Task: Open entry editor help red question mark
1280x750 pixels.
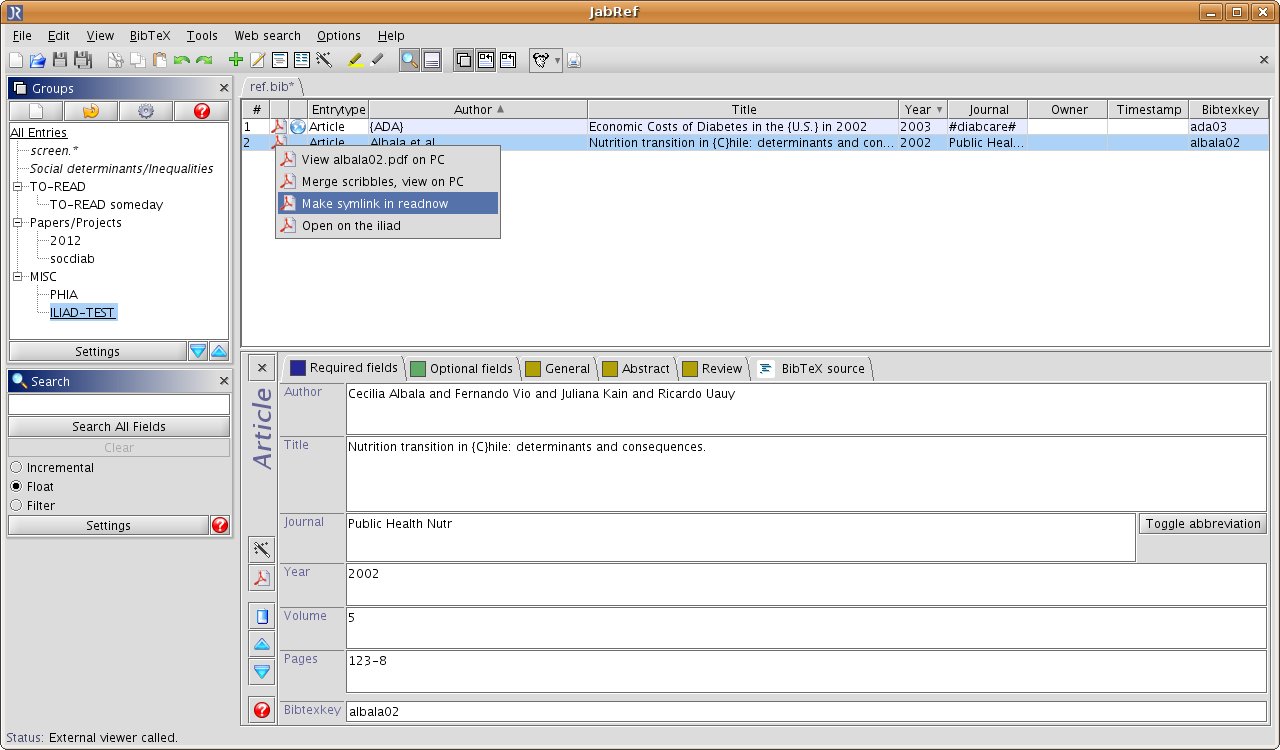Action: click(261, 710)
